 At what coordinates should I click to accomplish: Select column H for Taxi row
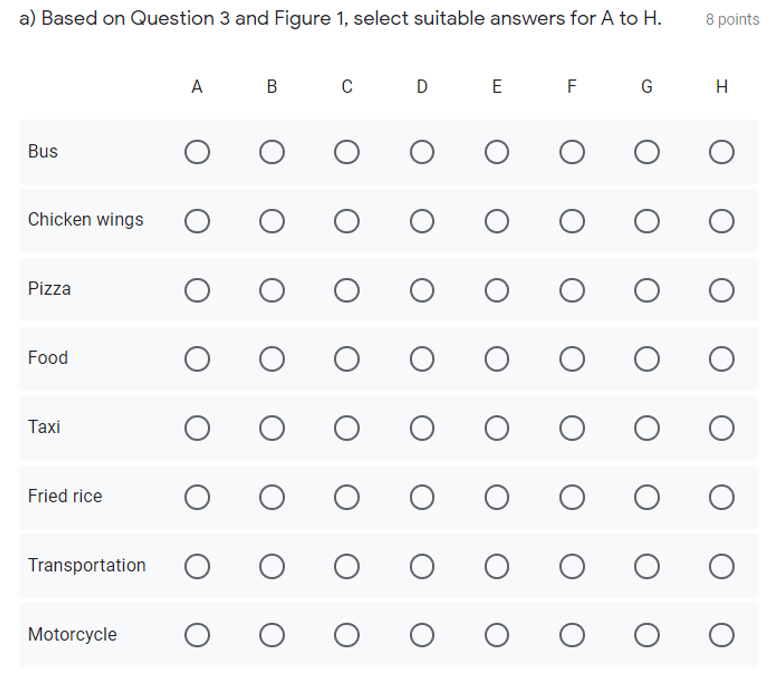click(722, 428)
